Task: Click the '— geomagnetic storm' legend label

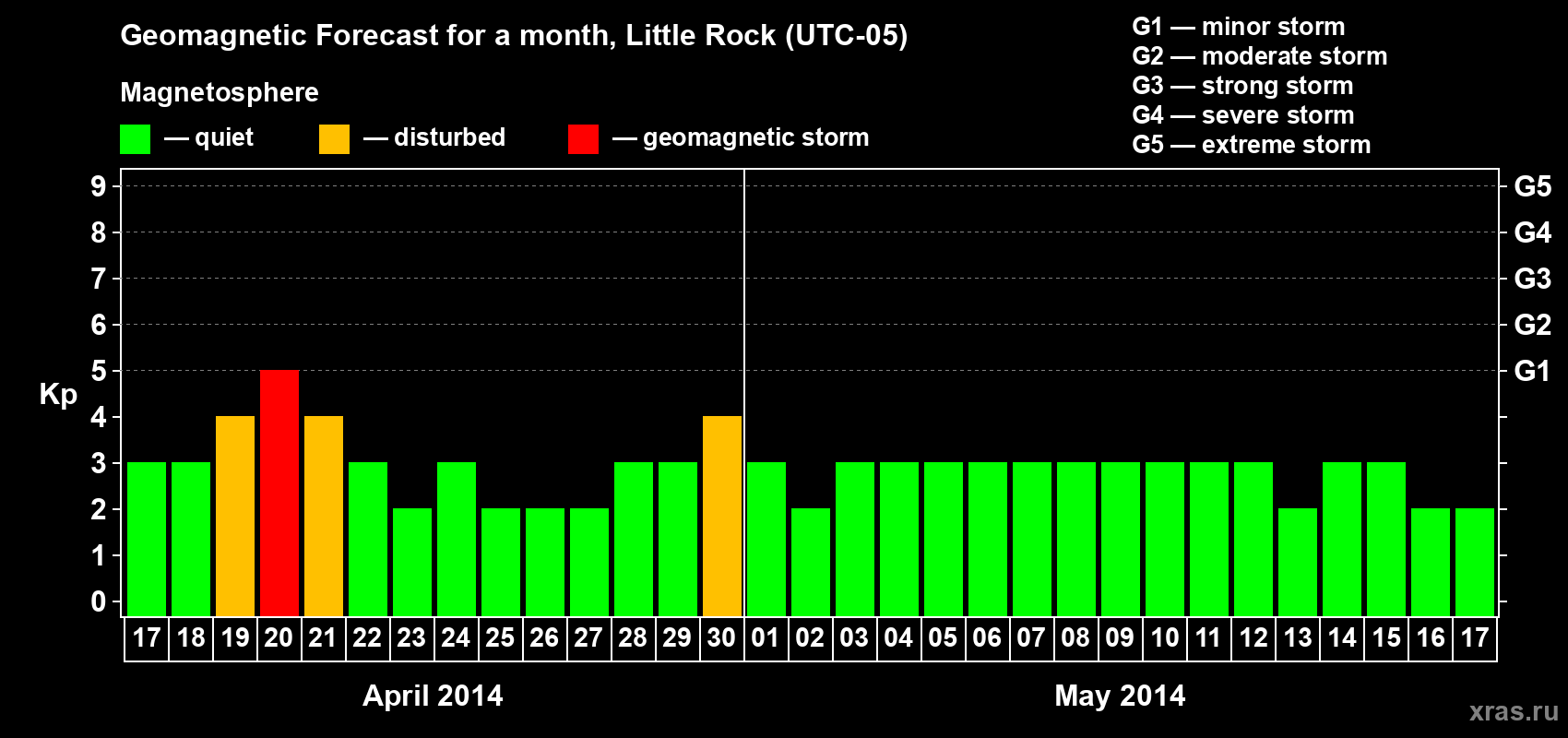Action: coord(741,138)
